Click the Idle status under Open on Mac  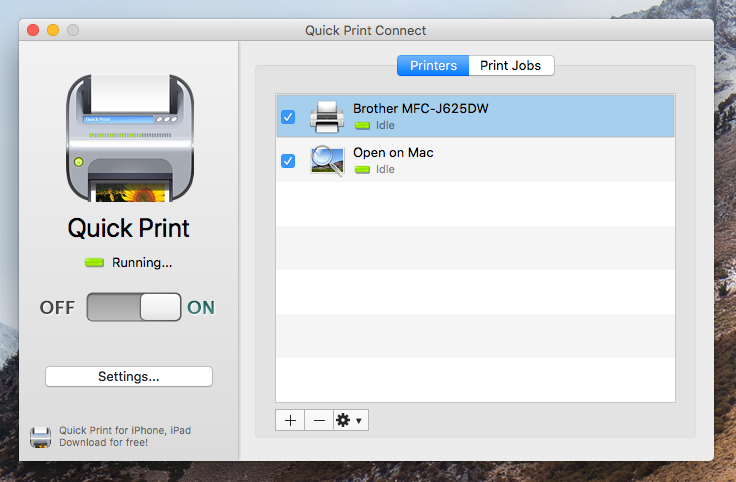tap(385, 169)
